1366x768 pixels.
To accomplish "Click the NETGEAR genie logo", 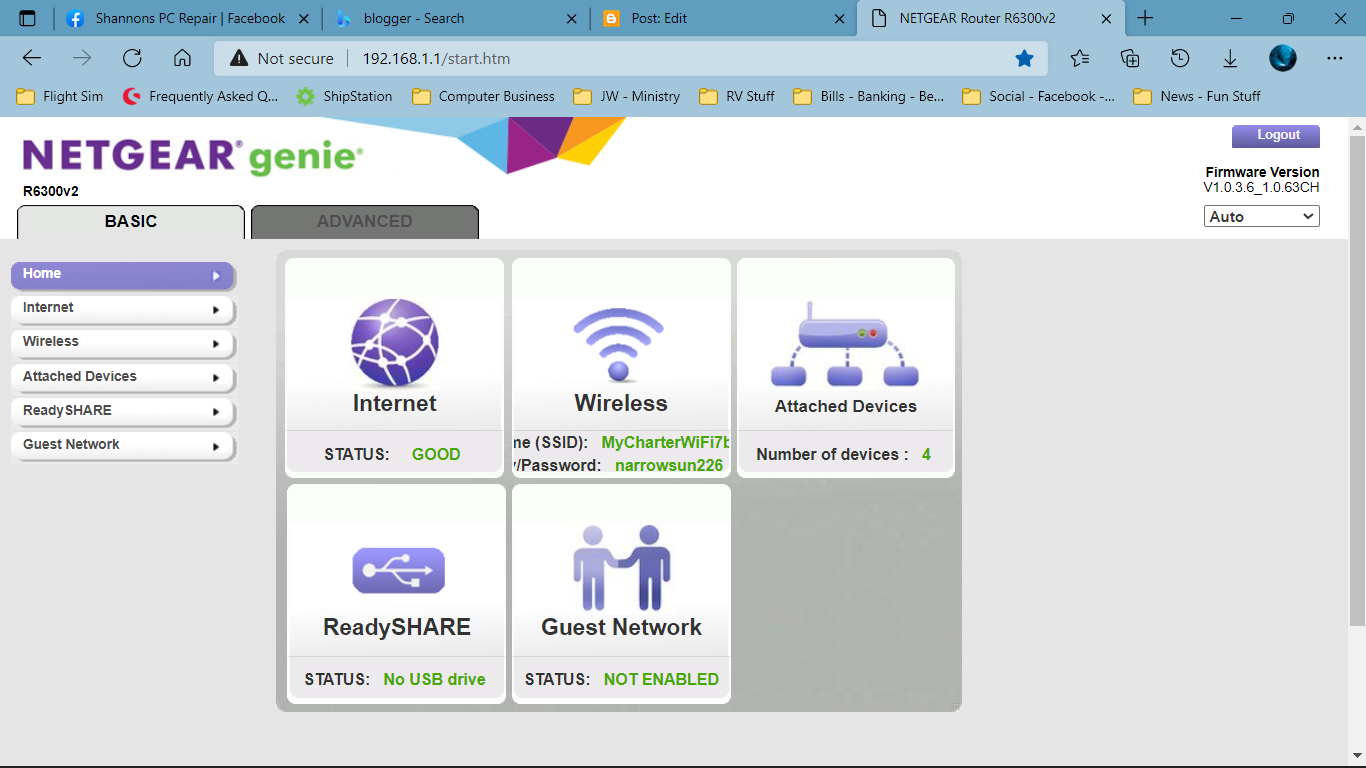I will point(192,158).
